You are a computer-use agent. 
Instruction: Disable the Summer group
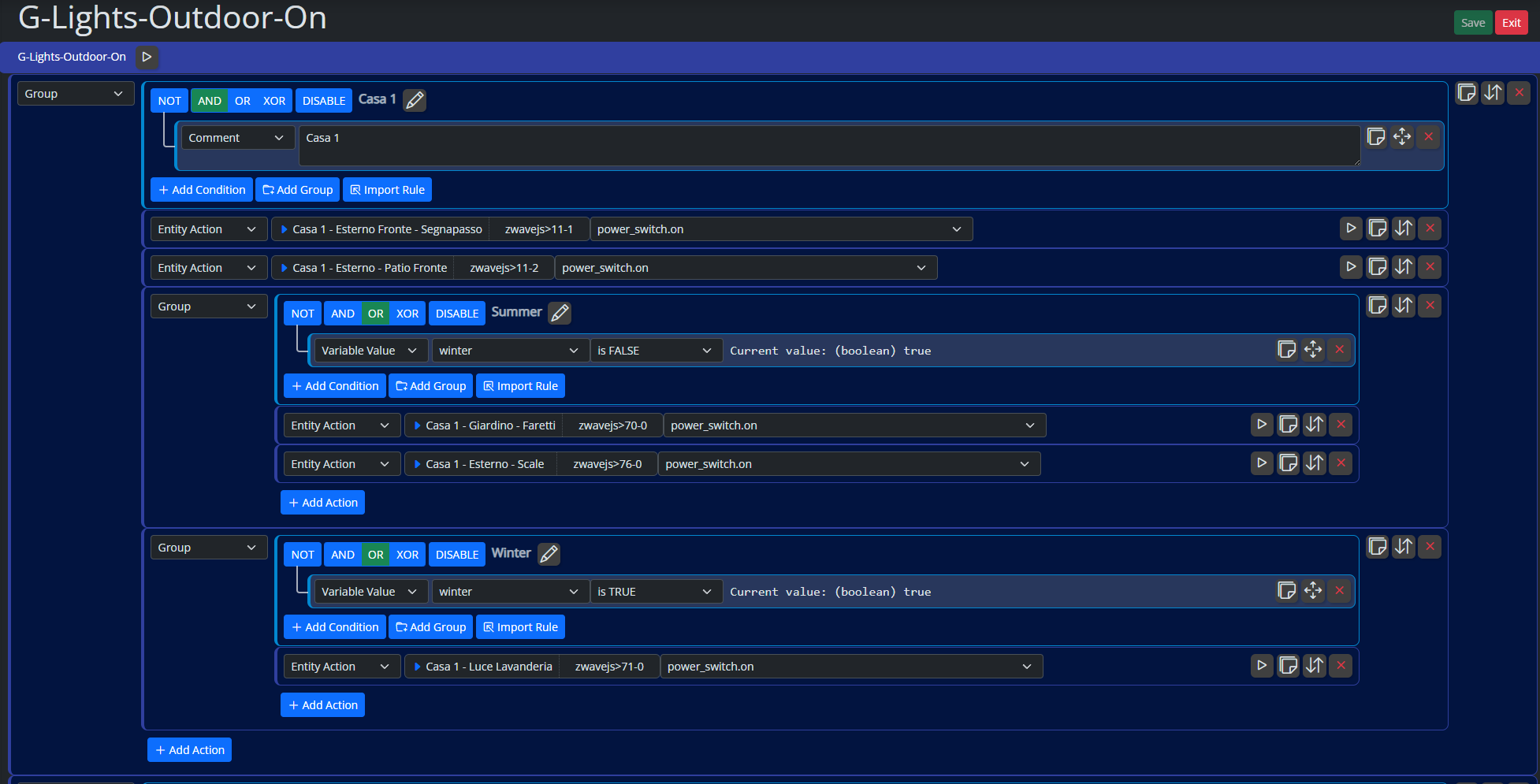coord(457,314)
